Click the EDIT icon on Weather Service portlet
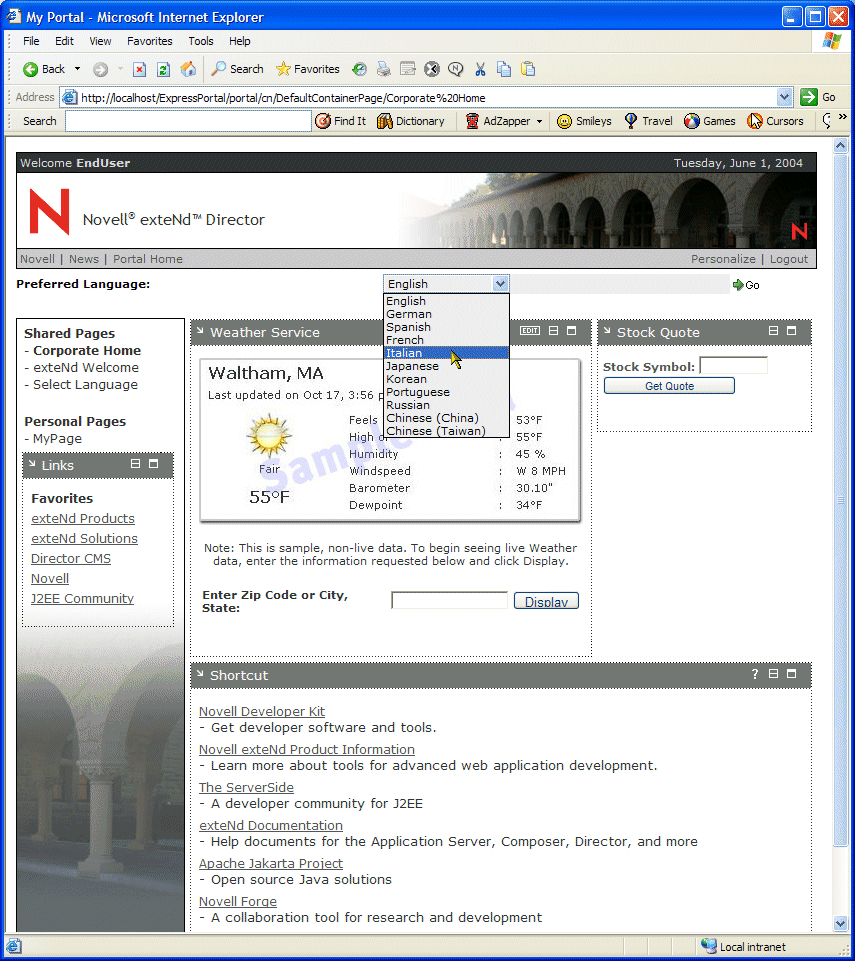The height and width of the screenshot is (961, 855). 530,331
